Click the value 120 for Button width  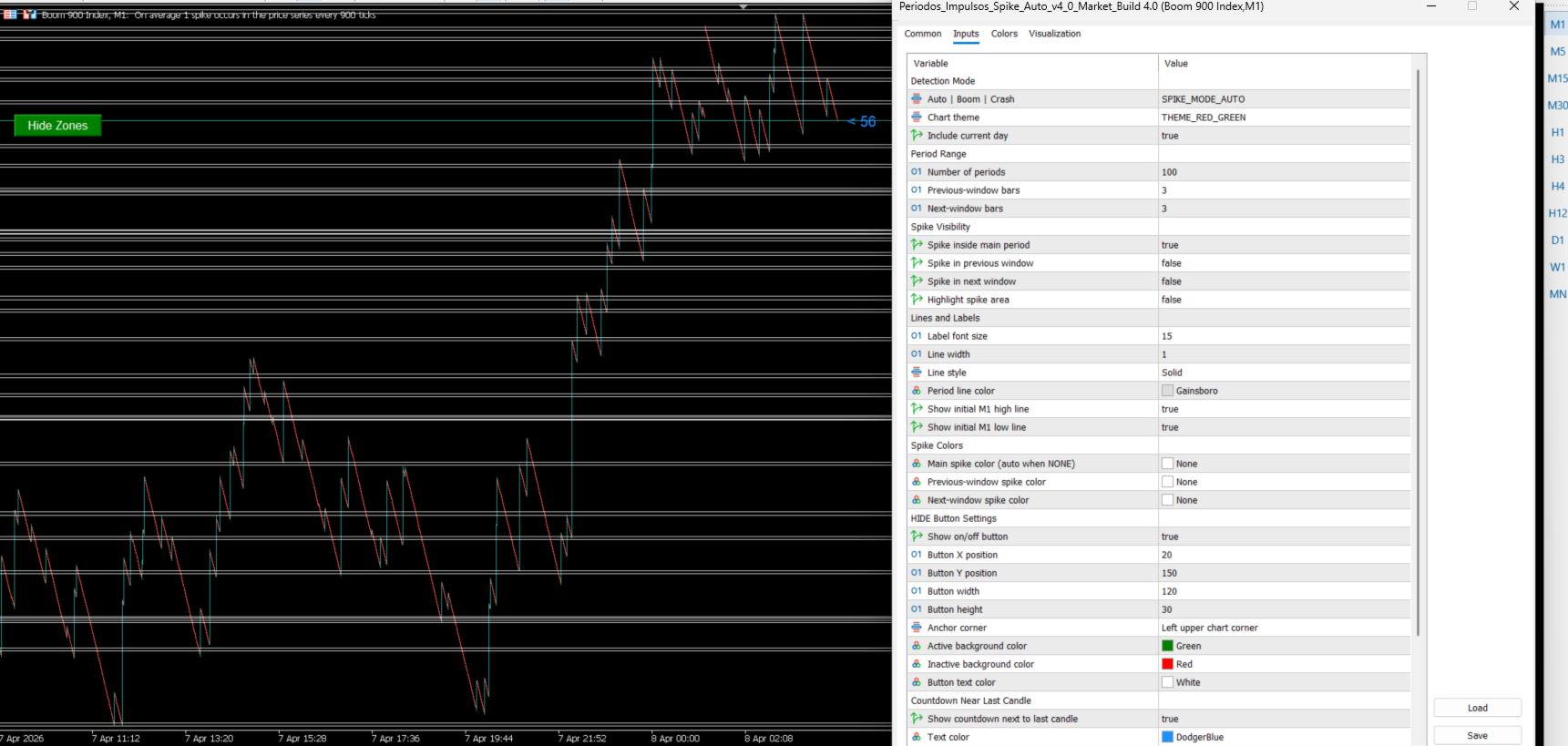(1169, 591)
